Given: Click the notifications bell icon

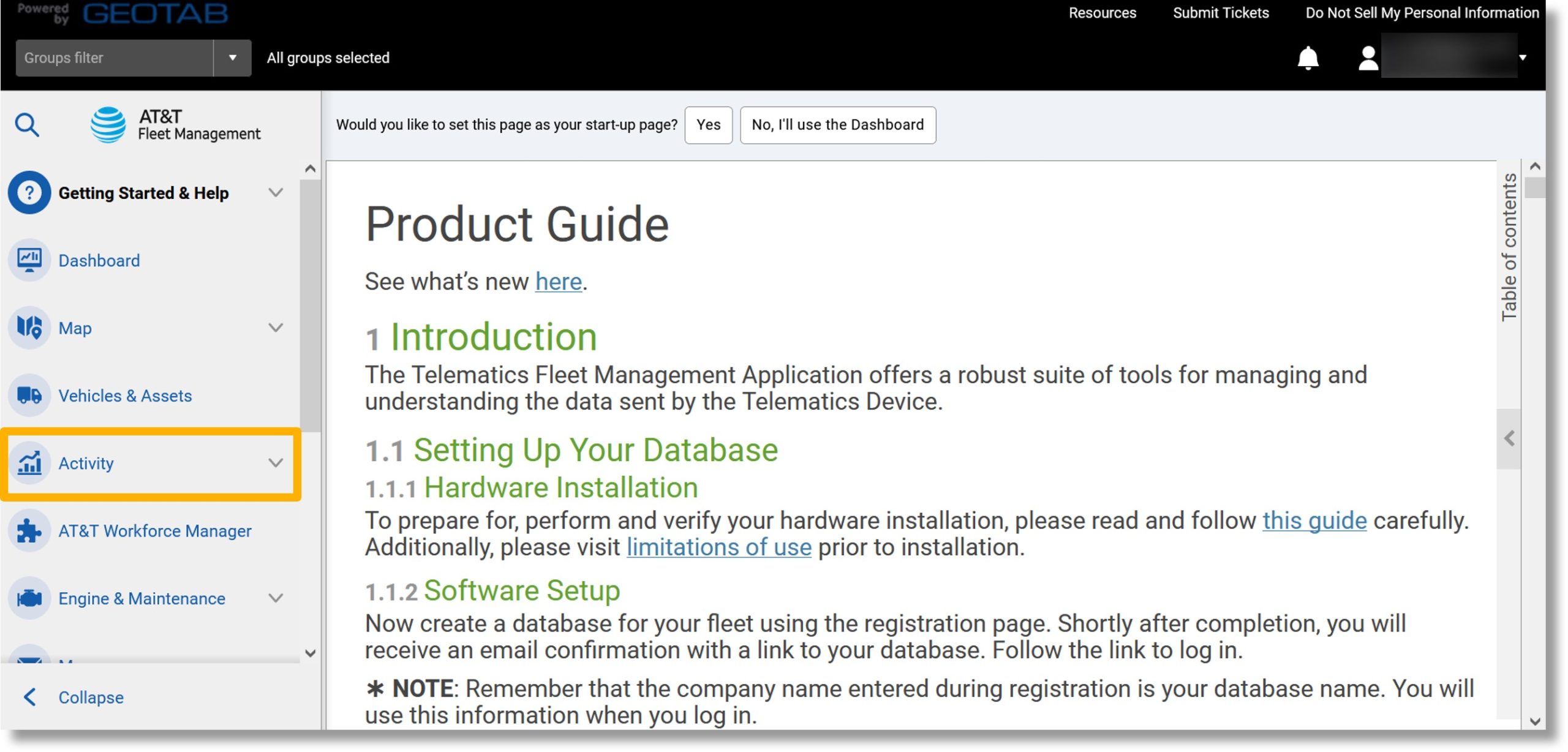Looking at the screenshot, I should pos(1308,56).
